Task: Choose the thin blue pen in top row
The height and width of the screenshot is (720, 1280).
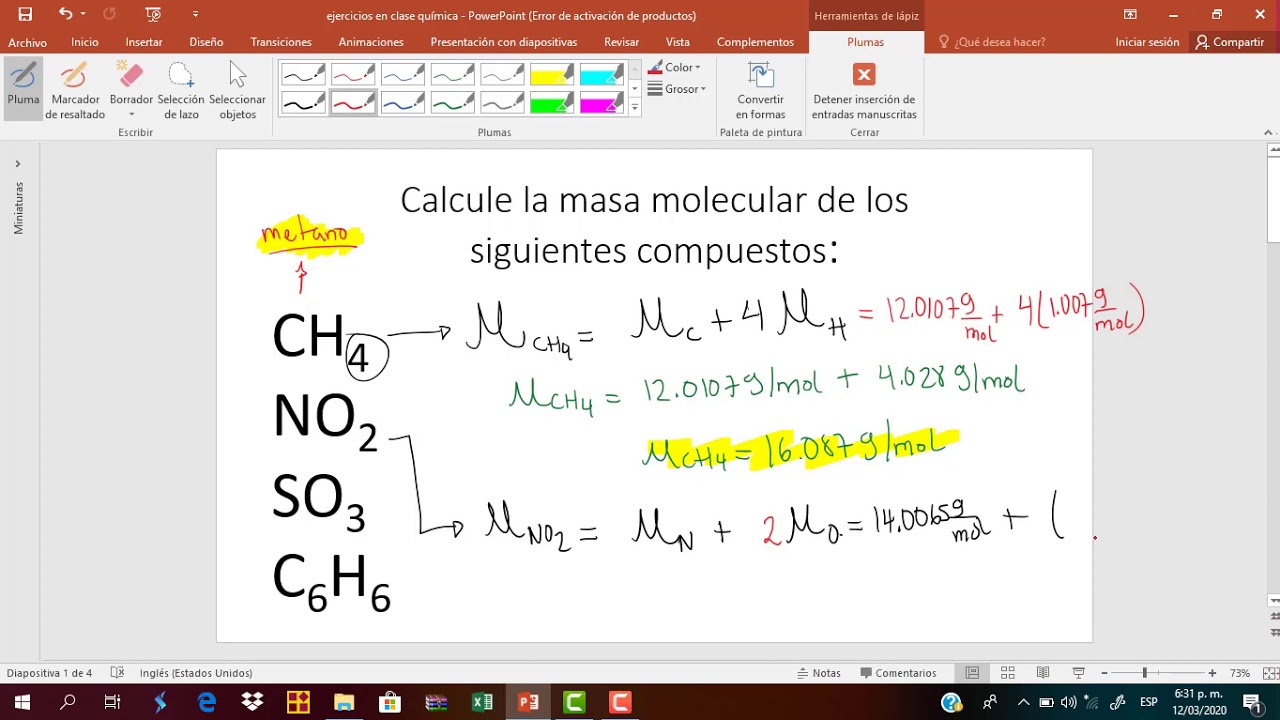Action: (403, 74)
